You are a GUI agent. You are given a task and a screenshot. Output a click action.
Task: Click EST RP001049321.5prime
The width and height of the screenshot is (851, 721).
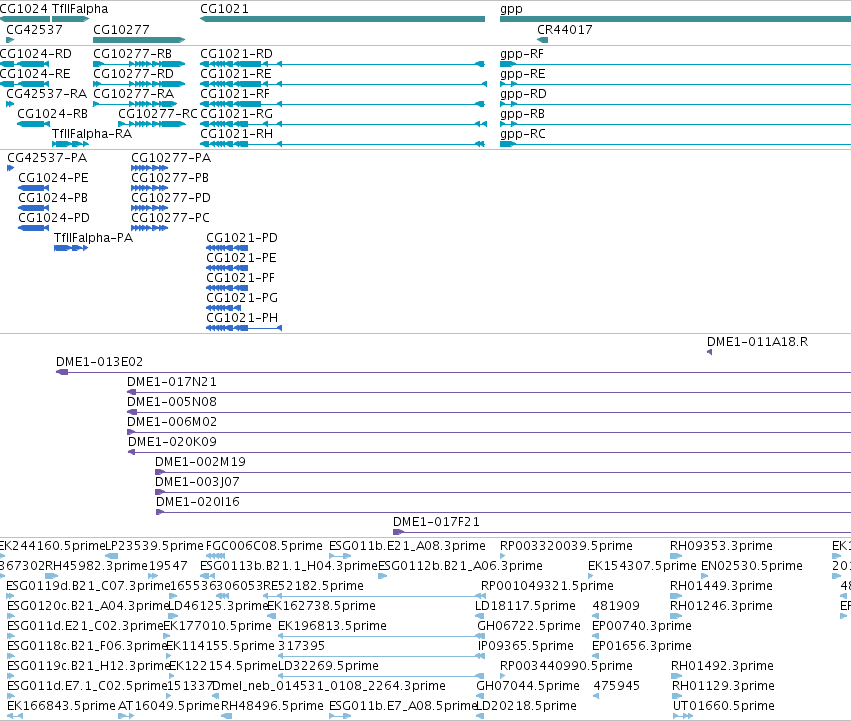pyautogui.click(x=547, y=586)
